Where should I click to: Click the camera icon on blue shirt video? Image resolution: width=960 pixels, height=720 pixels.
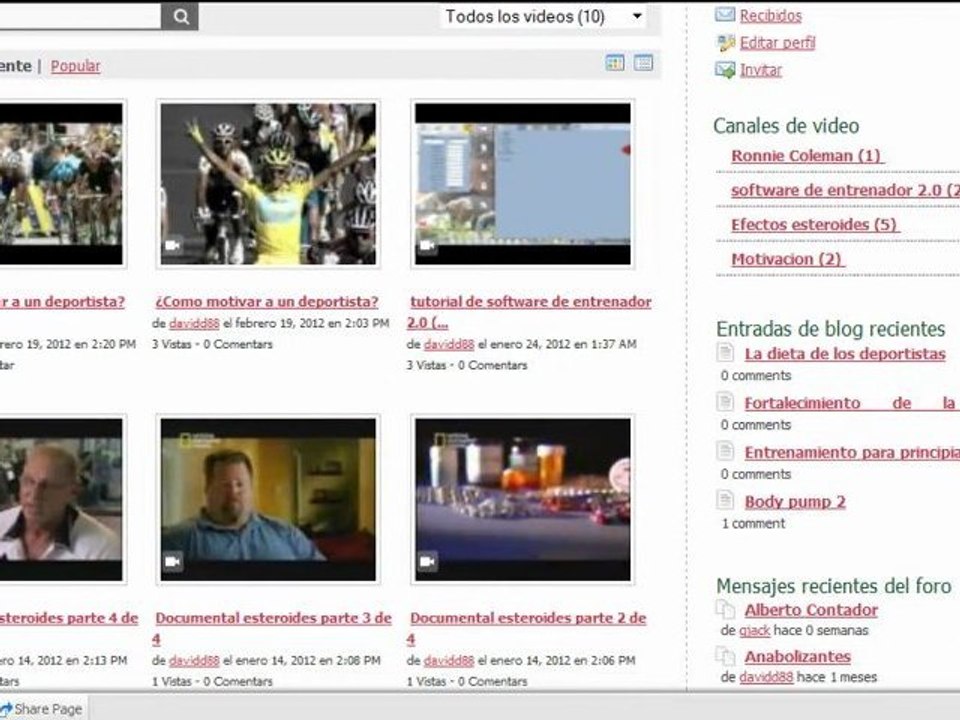[x=173, y=561]
